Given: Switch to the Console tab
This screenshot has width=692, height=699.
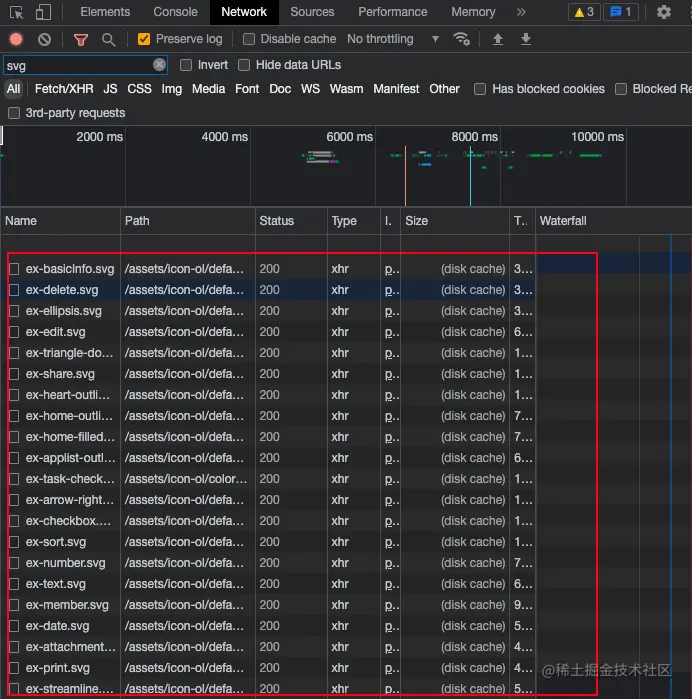Looking at the screenshot, I should pos(175,12).
